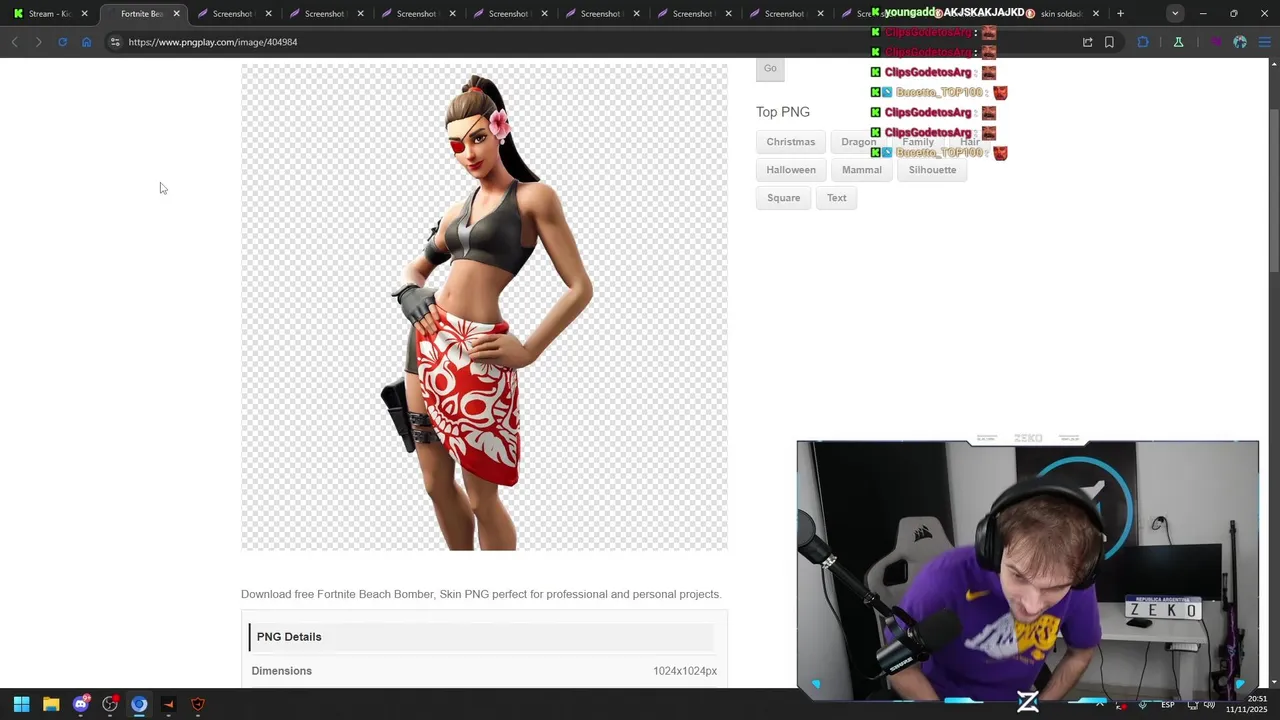Open the browser main menu
This screenshot has height=720, width=1280.
(x=1266, y=42)
